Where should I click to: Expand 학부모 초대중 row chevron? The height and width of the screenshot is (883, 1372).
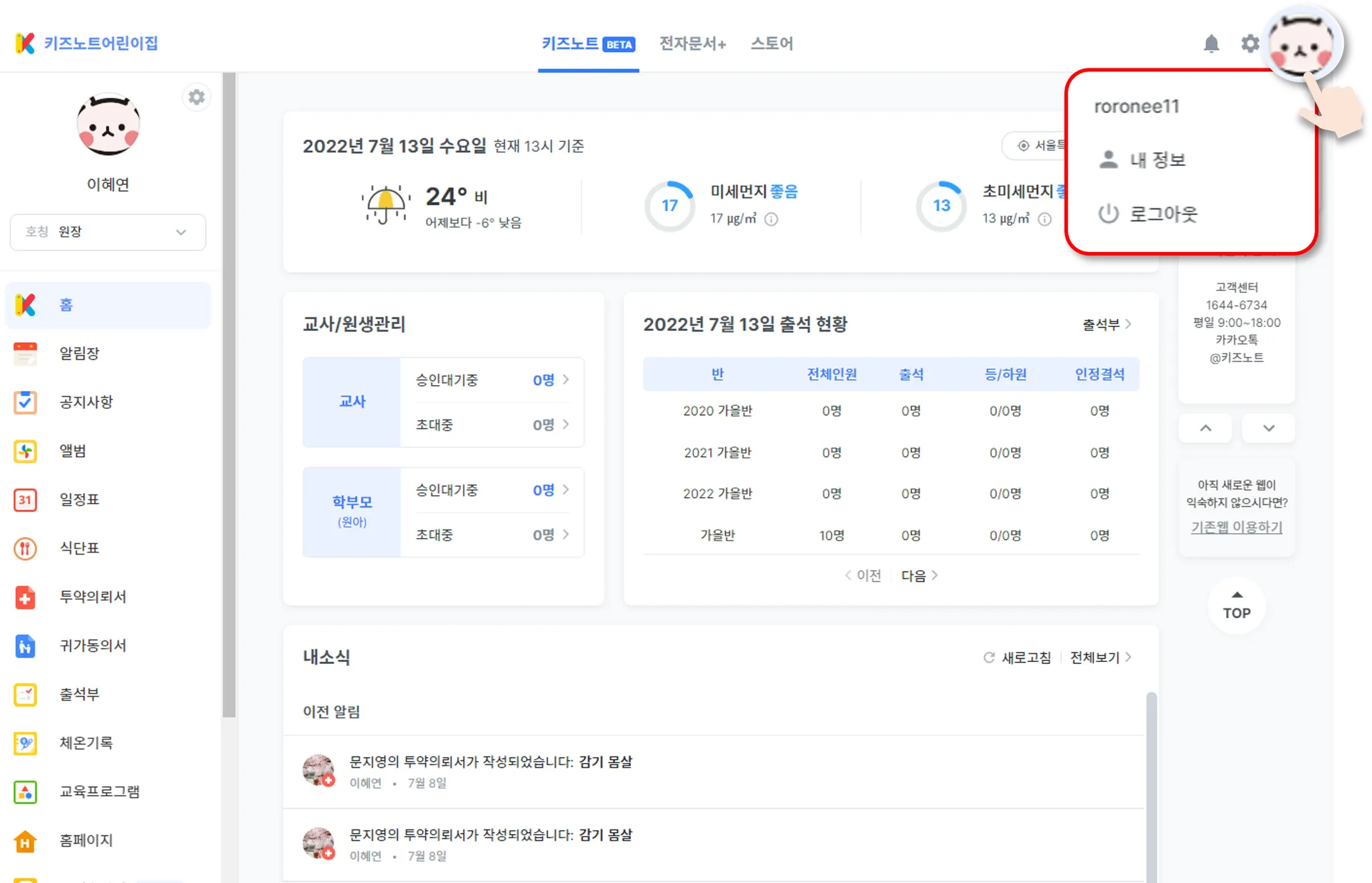(566, 535)
